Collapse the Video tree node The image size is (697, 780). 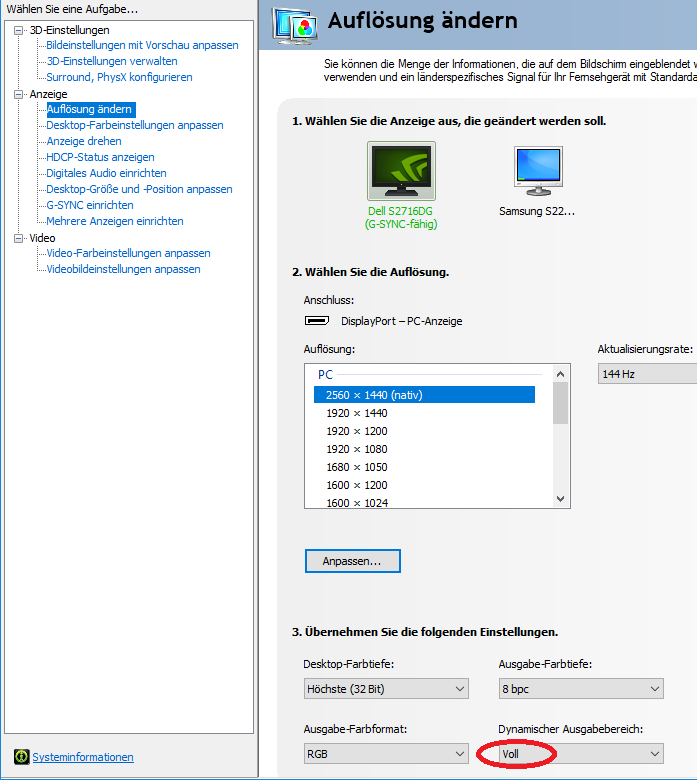[18, 238]
